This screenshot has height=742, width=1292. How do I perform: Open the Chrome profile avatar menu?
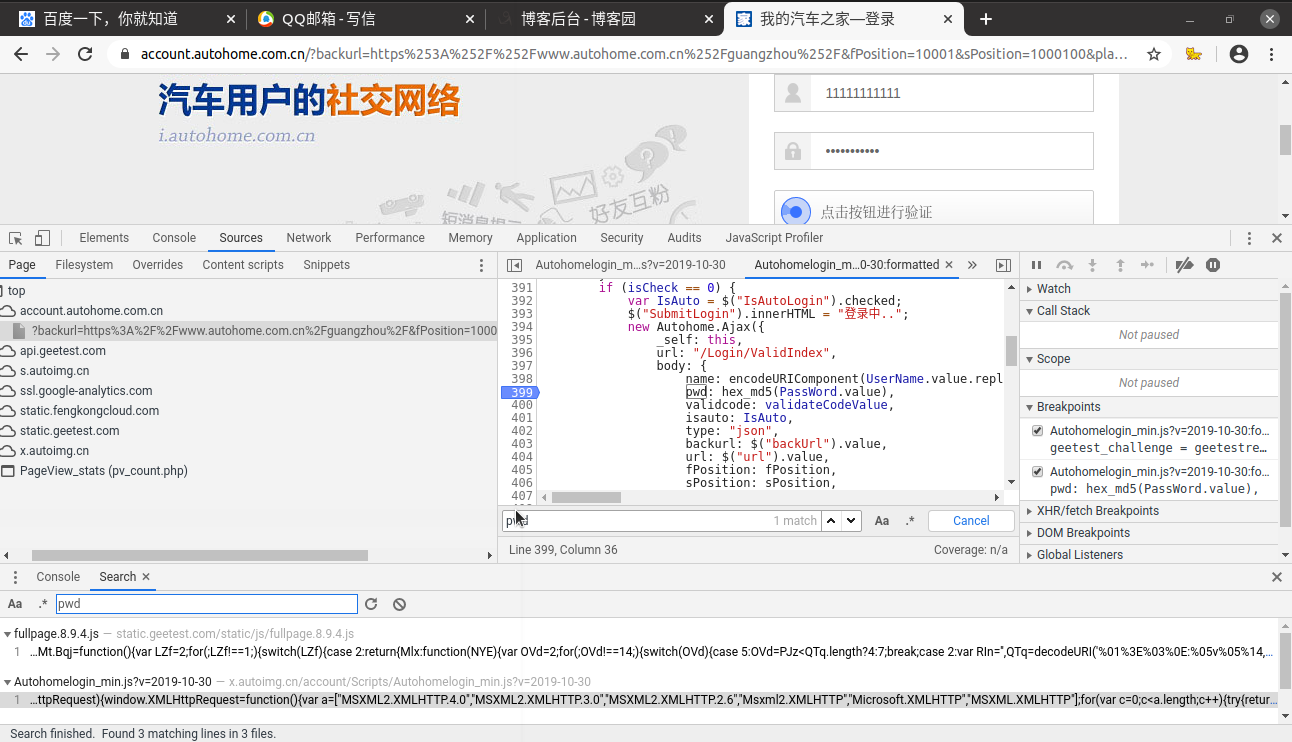1239,55
